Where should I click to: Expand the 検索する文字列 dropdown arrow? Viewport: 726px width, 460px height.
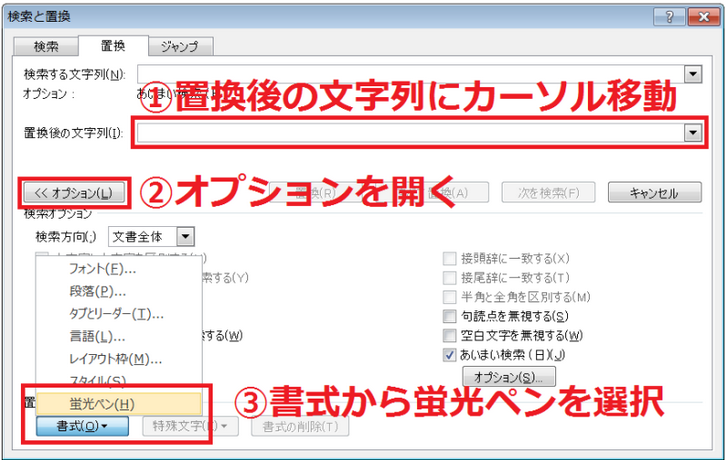[x=691, y=74]
